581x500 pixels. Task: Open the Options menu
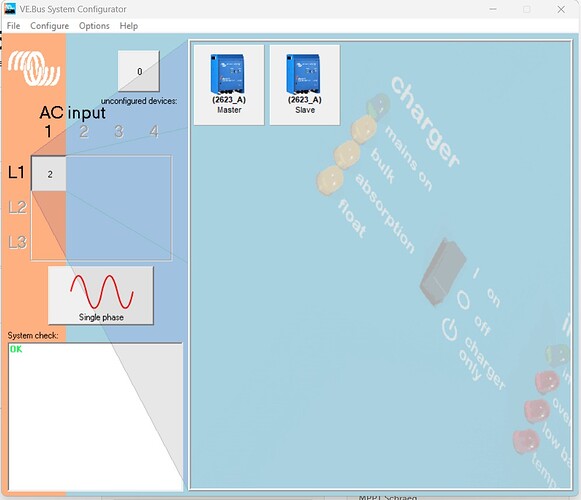point(94,26)
